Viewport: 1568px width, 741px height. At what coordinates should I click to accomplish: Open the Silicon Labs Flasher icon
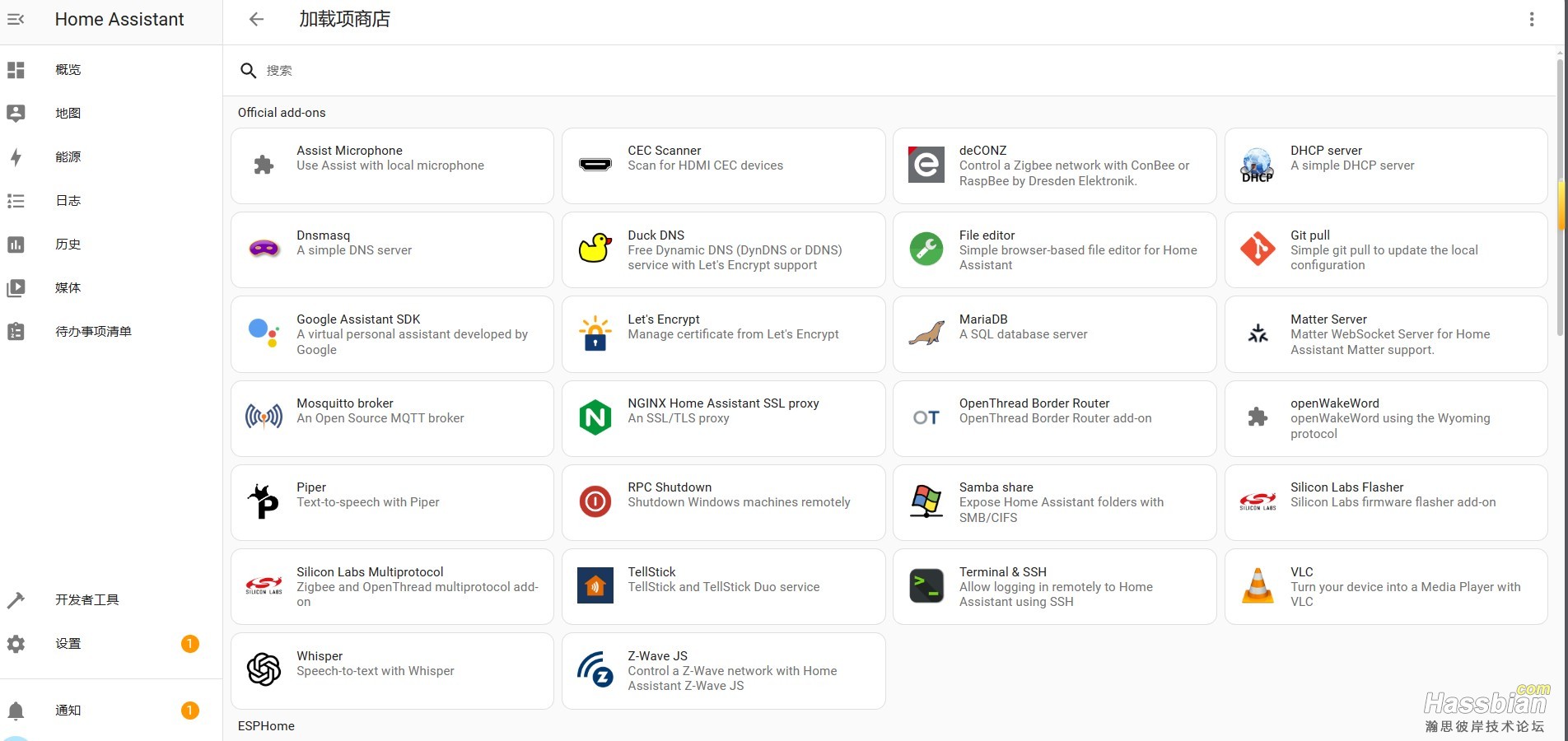pyautogui.click(x=1258, y=501)
